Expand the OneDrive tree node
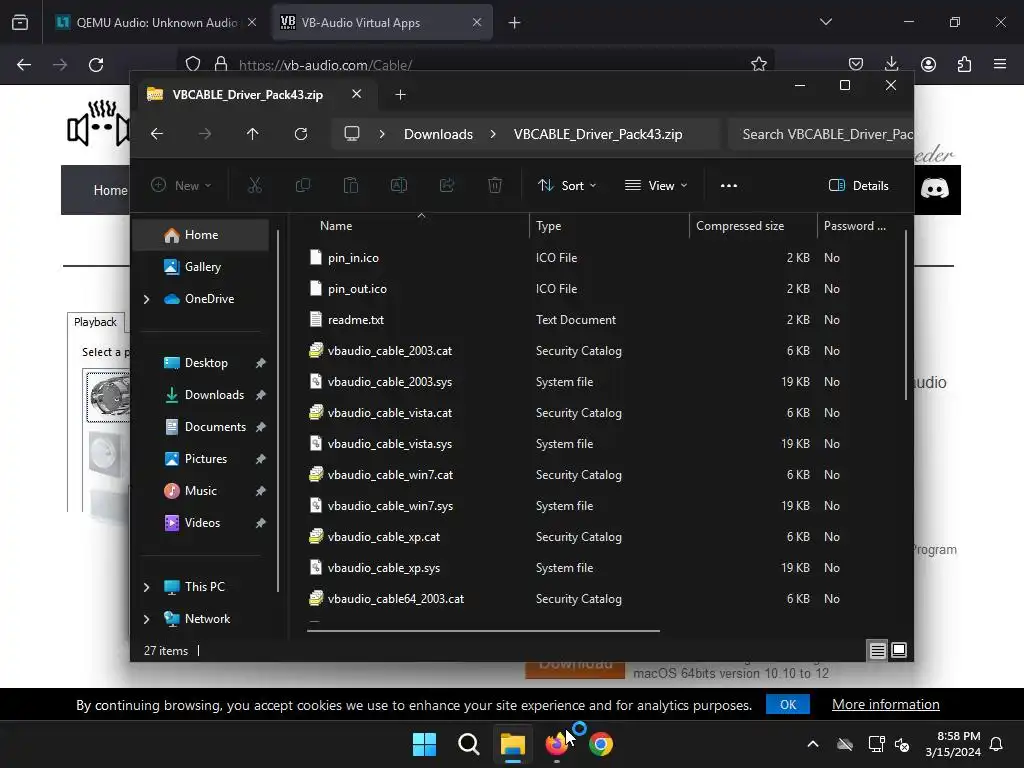 point(146,299)
